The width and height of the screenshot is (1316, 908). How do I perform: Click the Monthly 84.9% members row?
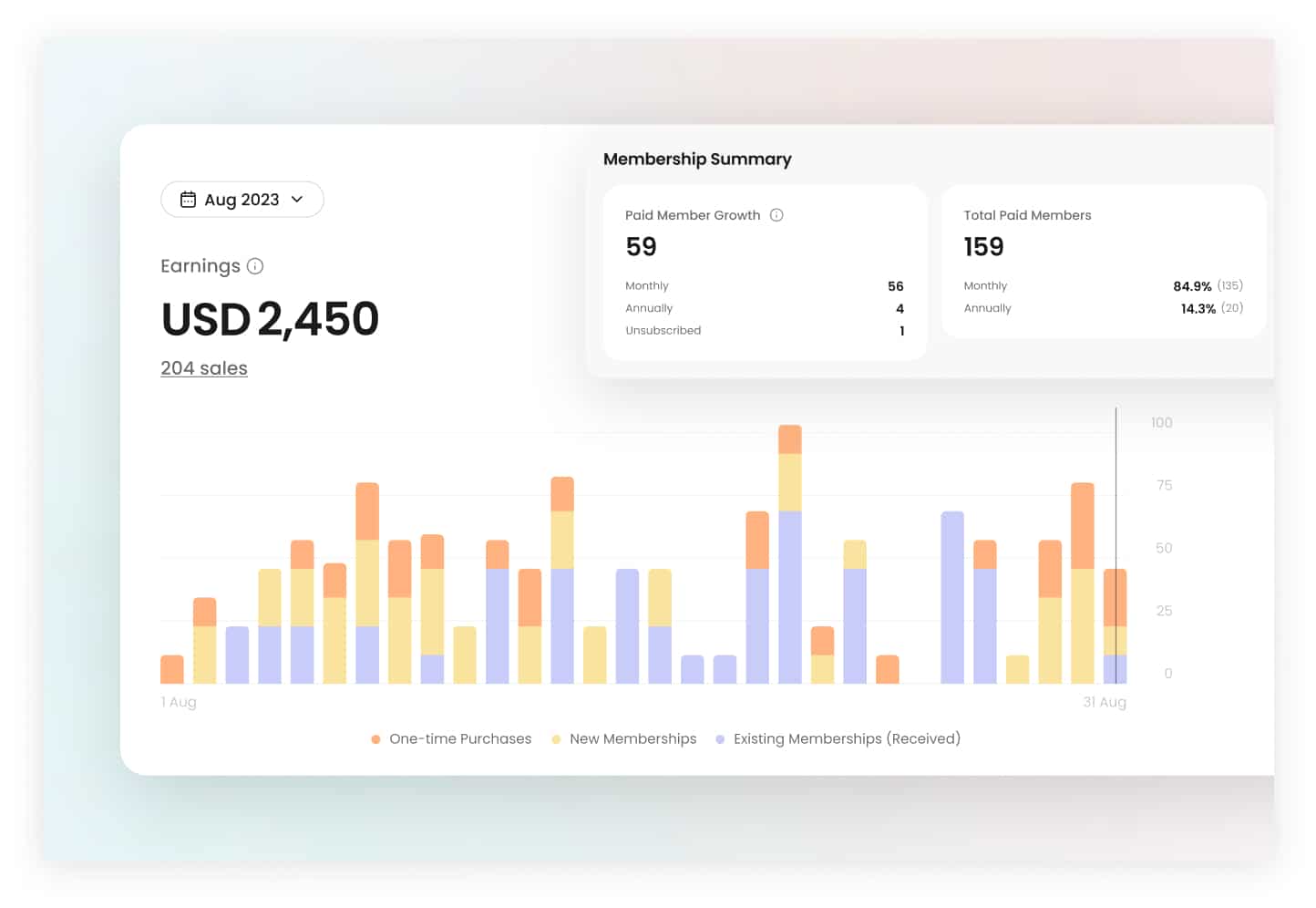pos(1103,286)
